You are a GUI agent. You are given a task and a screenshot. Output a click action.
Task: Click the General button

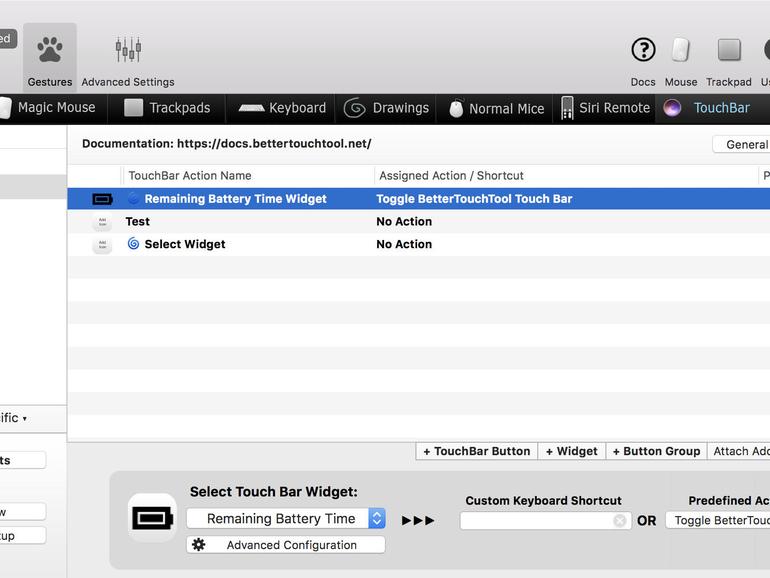click(742, 144)
